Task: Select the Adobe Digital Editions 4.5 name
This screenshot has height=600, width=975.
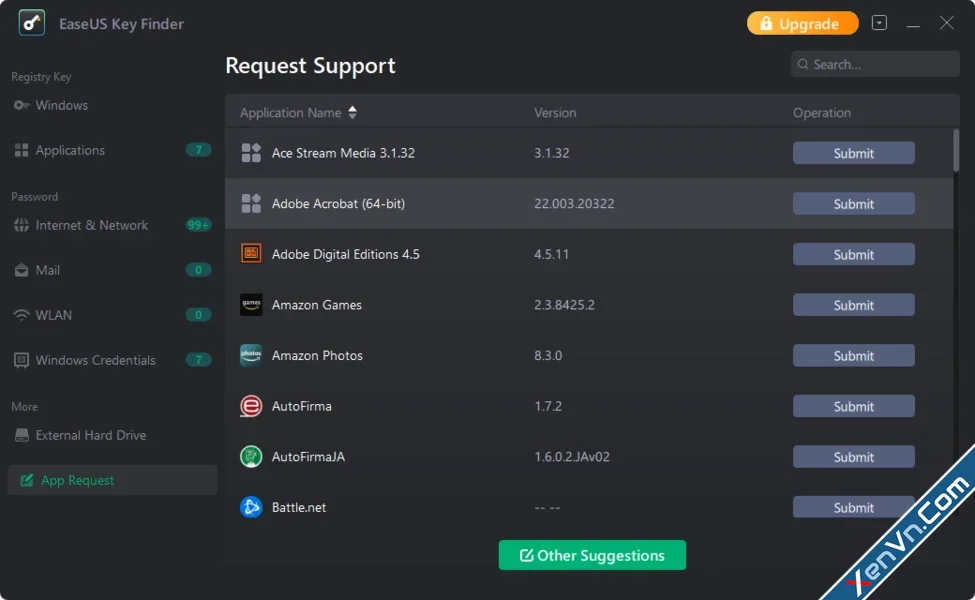Action: pos(346,254)
